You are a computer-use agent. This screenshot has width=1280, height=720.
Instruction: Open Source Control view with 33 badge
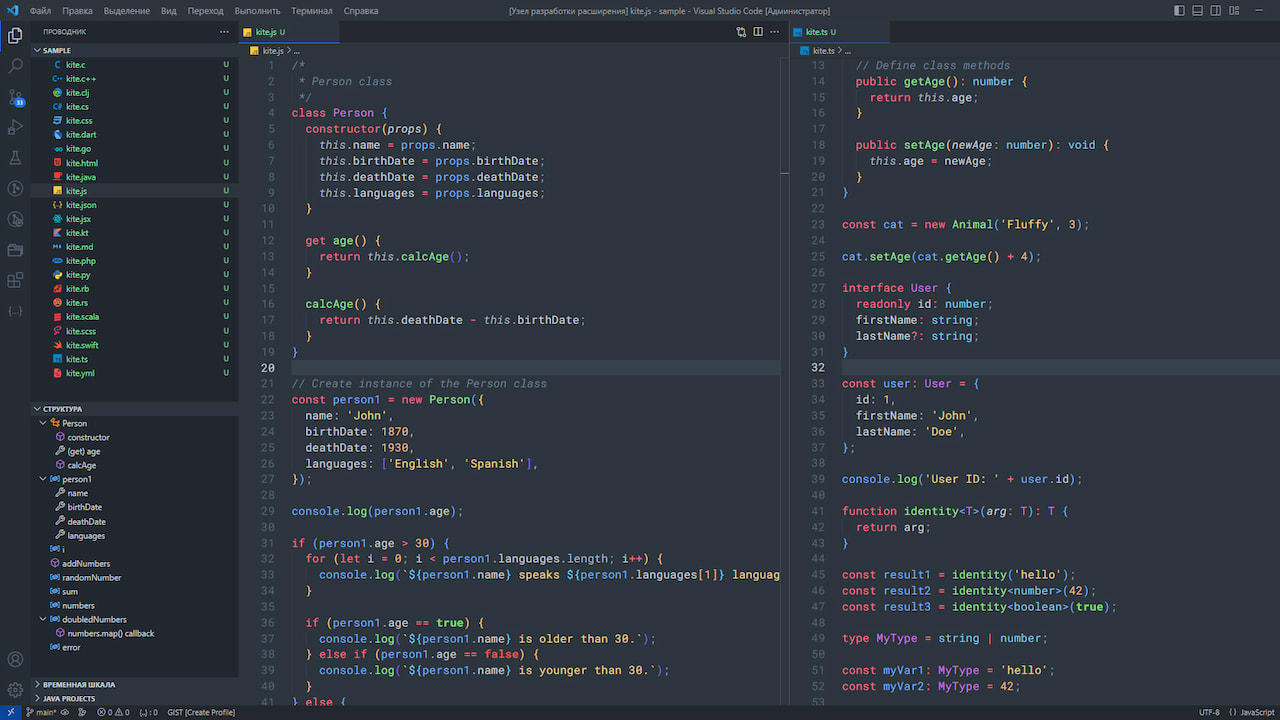point(15,97)
